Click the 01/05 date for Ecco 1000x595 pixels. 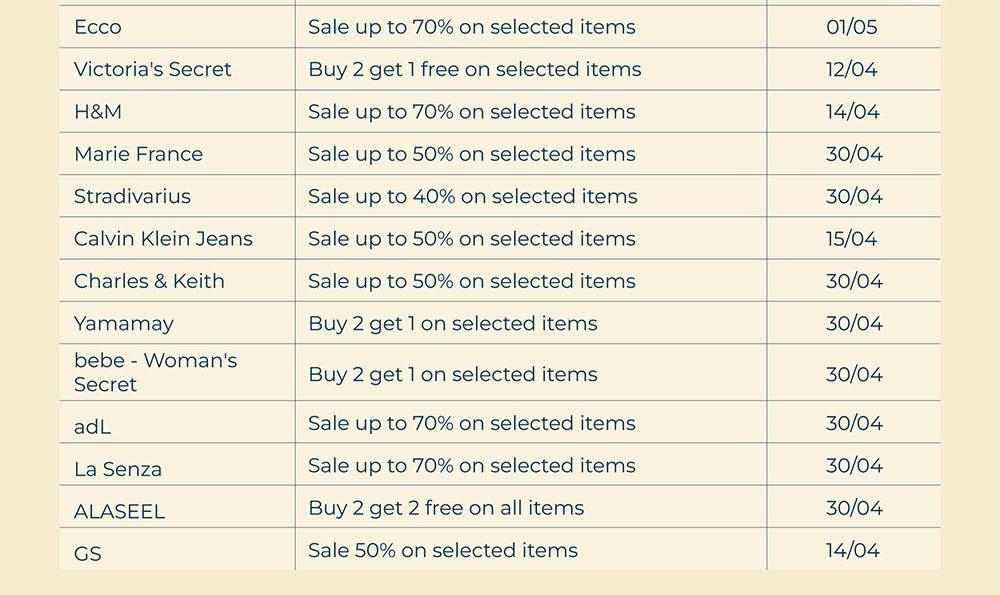point(852,27)
